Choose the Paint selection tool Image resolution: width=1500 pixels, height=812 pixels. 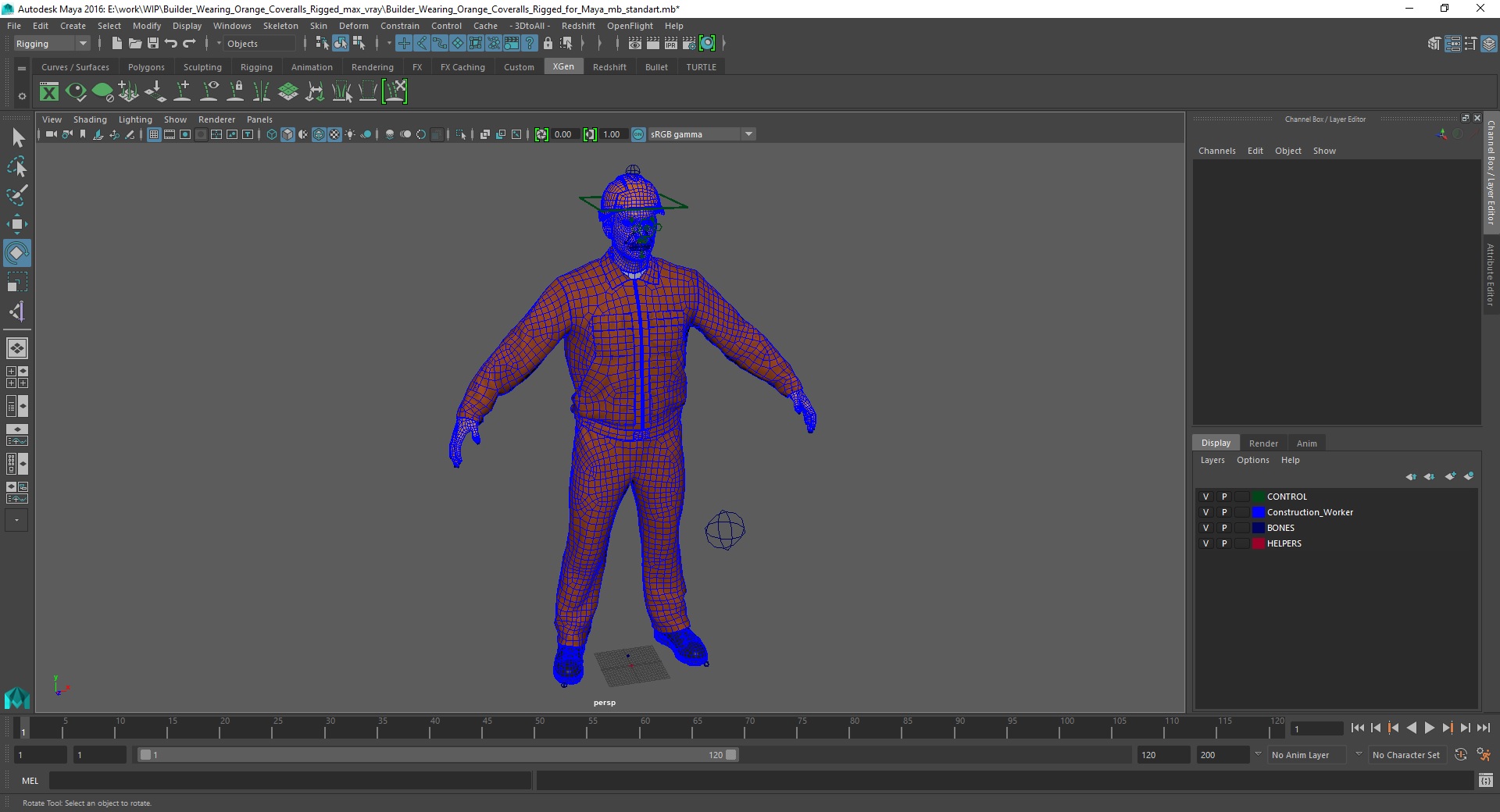coord(17,195)
